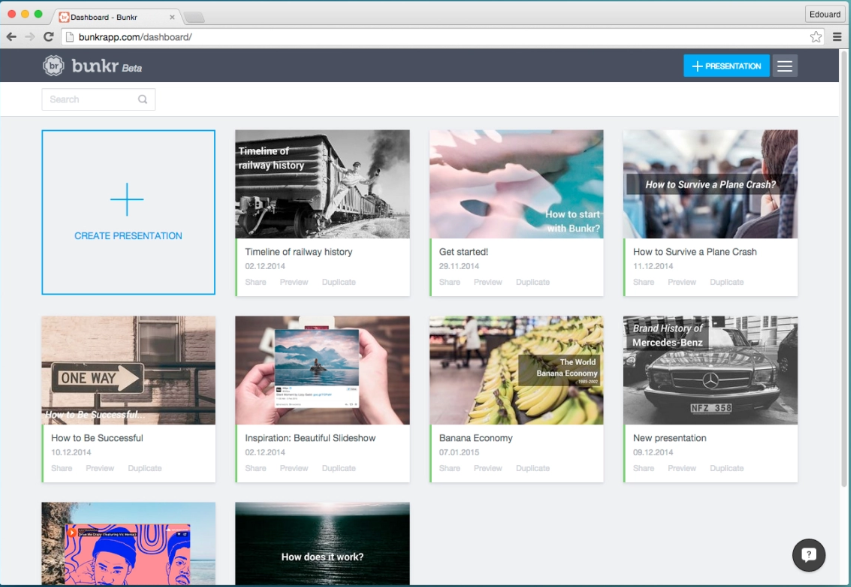Duplicate the How to Be Successful presentation

click(x=145, y=467)
